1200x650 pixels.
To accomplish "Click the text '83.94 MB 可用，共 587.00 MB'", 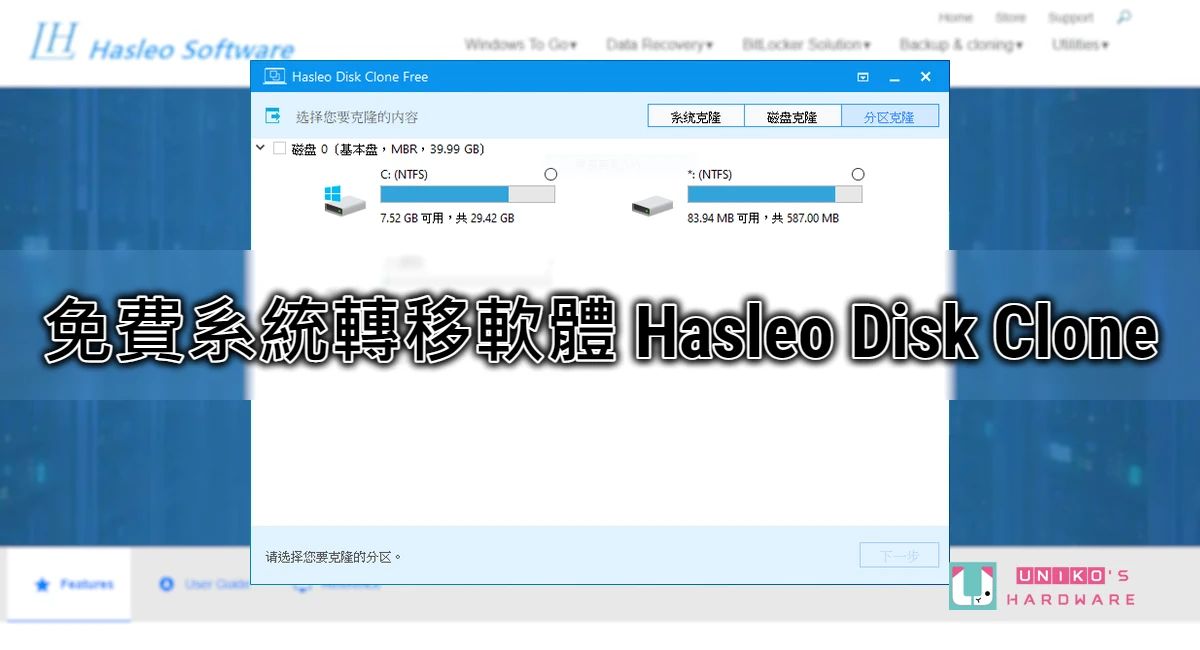I will (x=763, y=218).
